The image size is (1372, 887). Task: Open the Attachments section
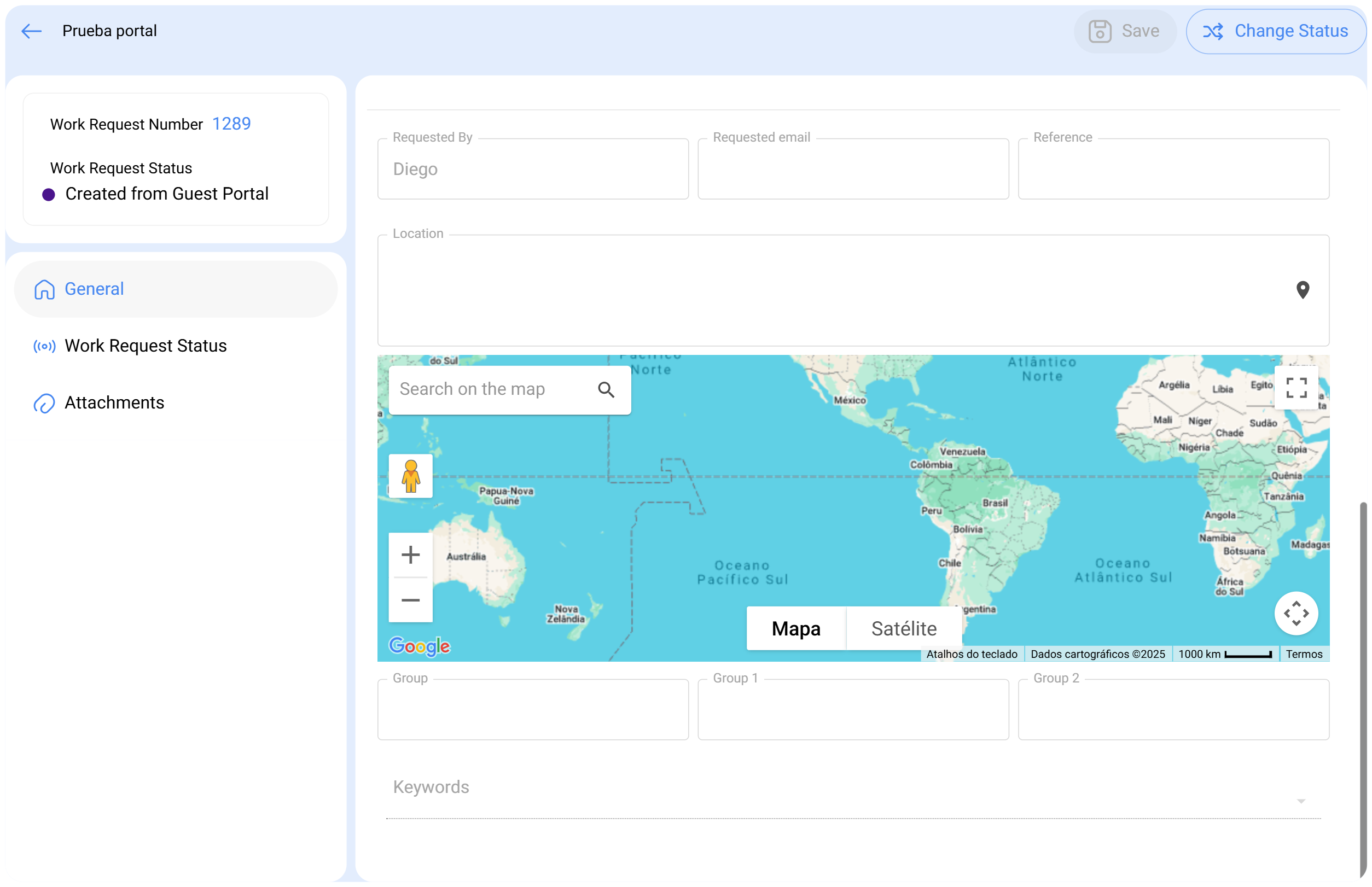coord(114,402)
